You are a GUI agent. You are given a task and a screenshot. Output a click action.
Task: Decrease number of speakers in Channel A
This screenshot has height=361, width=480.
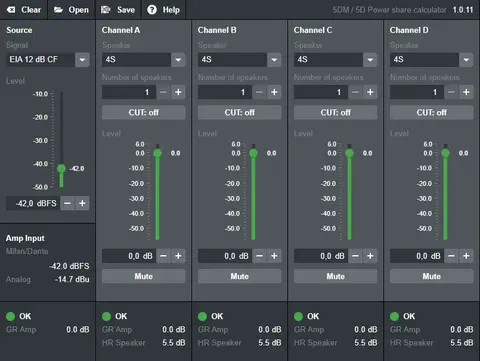point(163,92)
